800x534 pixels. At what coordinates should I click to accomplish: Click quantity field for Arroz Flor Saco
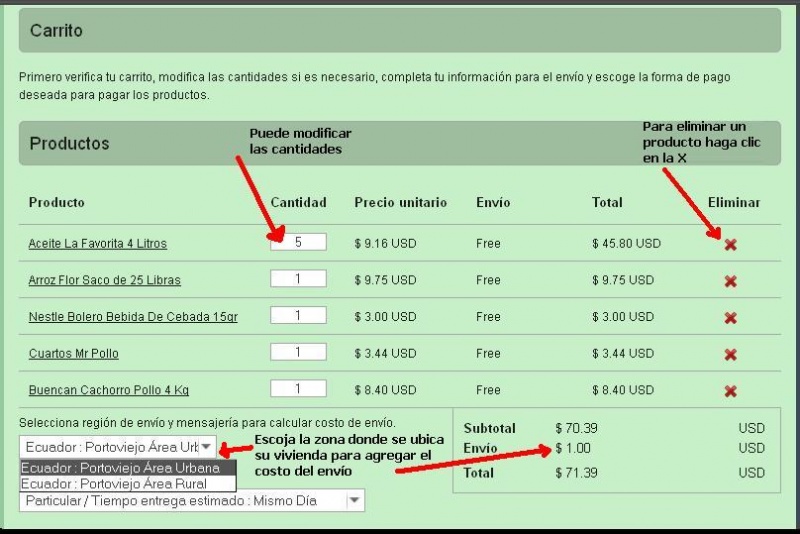[298, 279]
